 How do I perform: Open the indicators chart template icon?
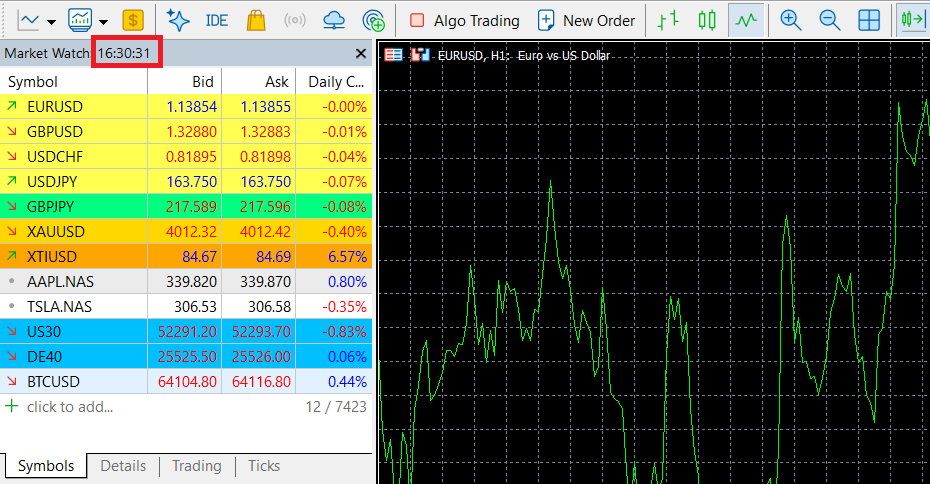coord(80,21)
